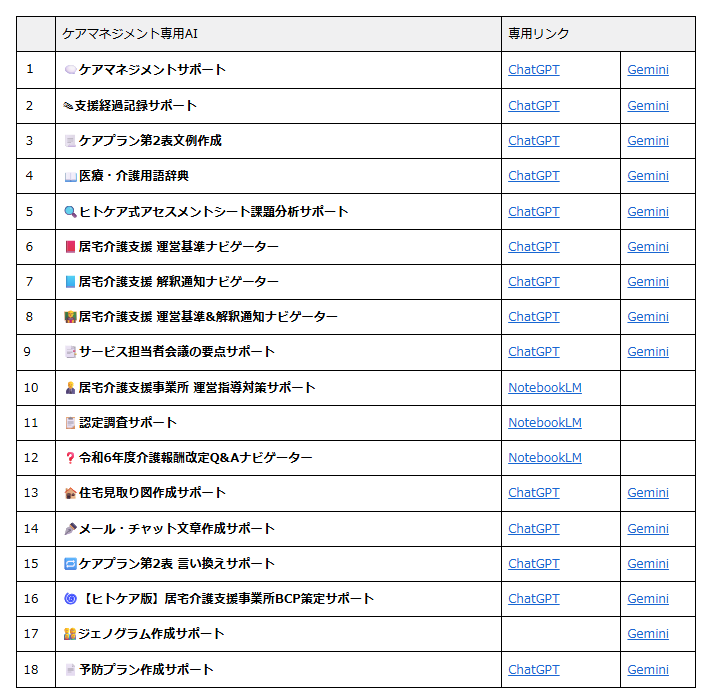Open the NotebookLM link for 認定調査サポート
This screenshot has height=700, width=713.
544,422
